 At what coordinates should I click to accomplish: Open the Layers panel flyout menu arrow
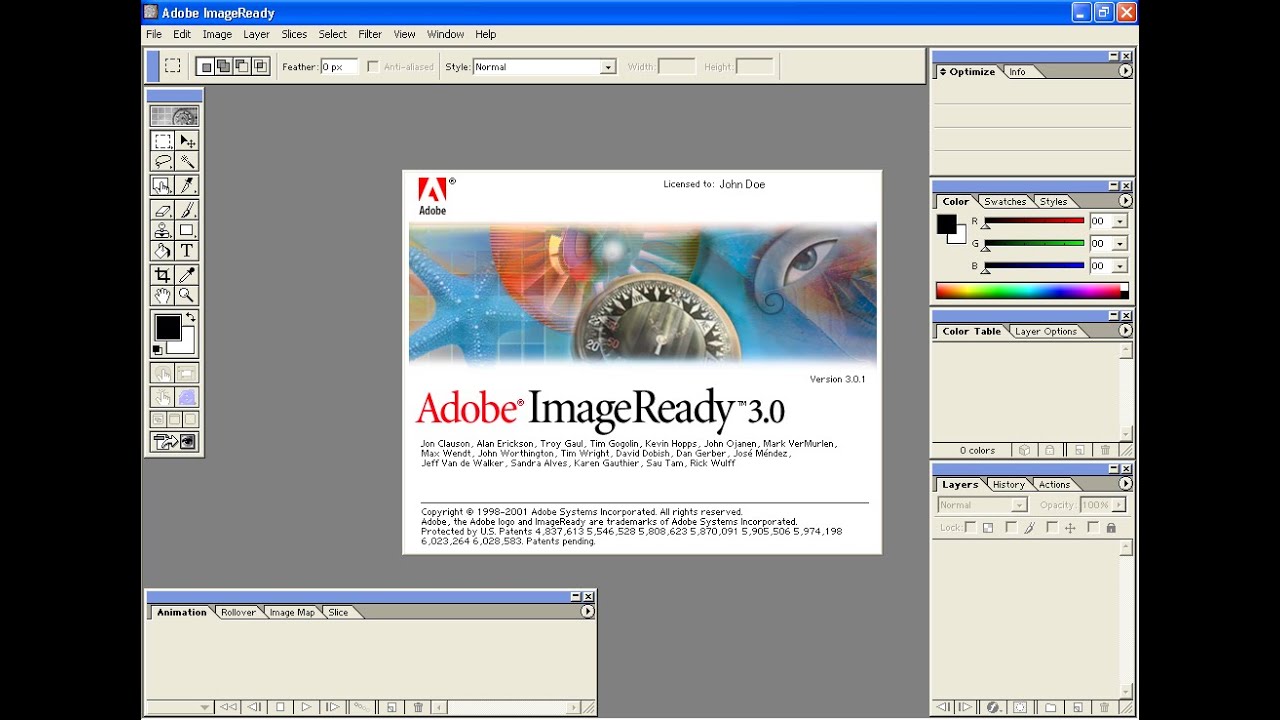click(x=1125, y=484)
